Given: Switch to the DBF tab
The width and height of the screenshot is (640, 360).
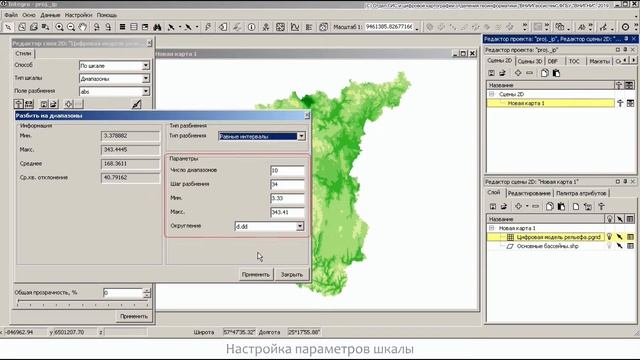Looking at the screenshot, I should tap(553, 61).
